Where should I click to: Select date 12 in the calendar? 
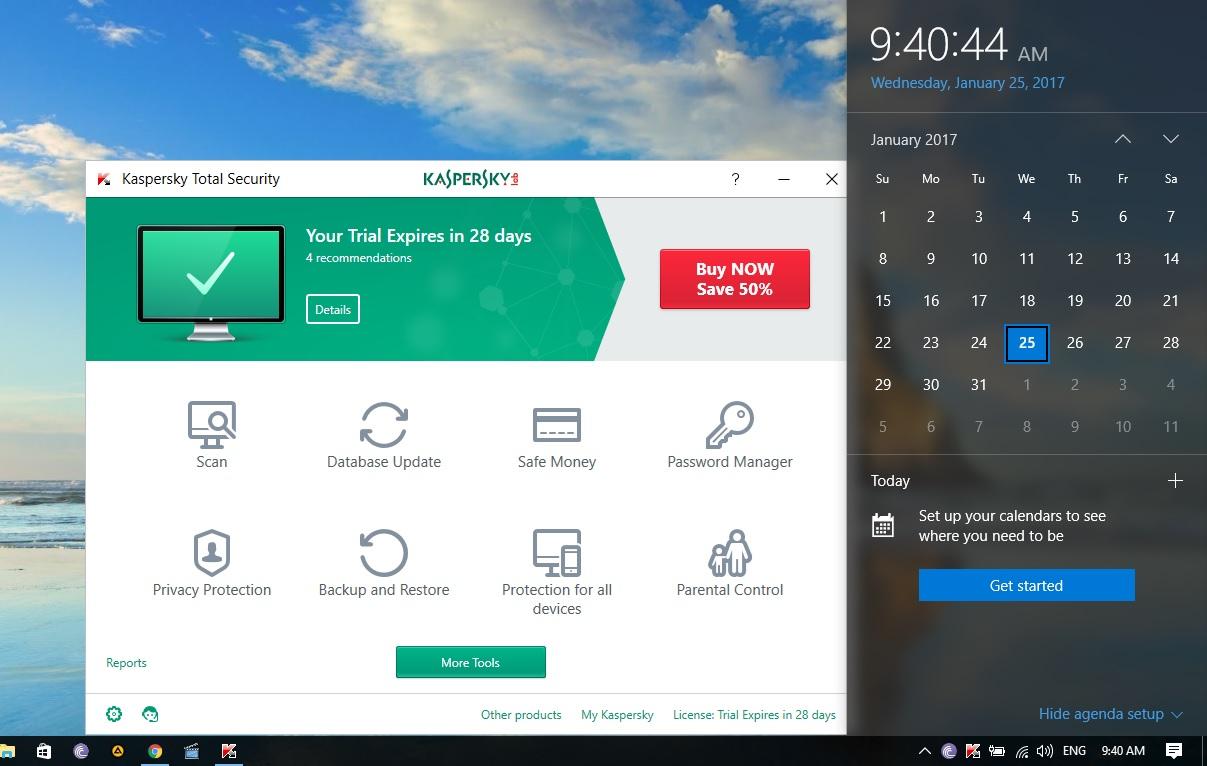[x=1075, y=259]
